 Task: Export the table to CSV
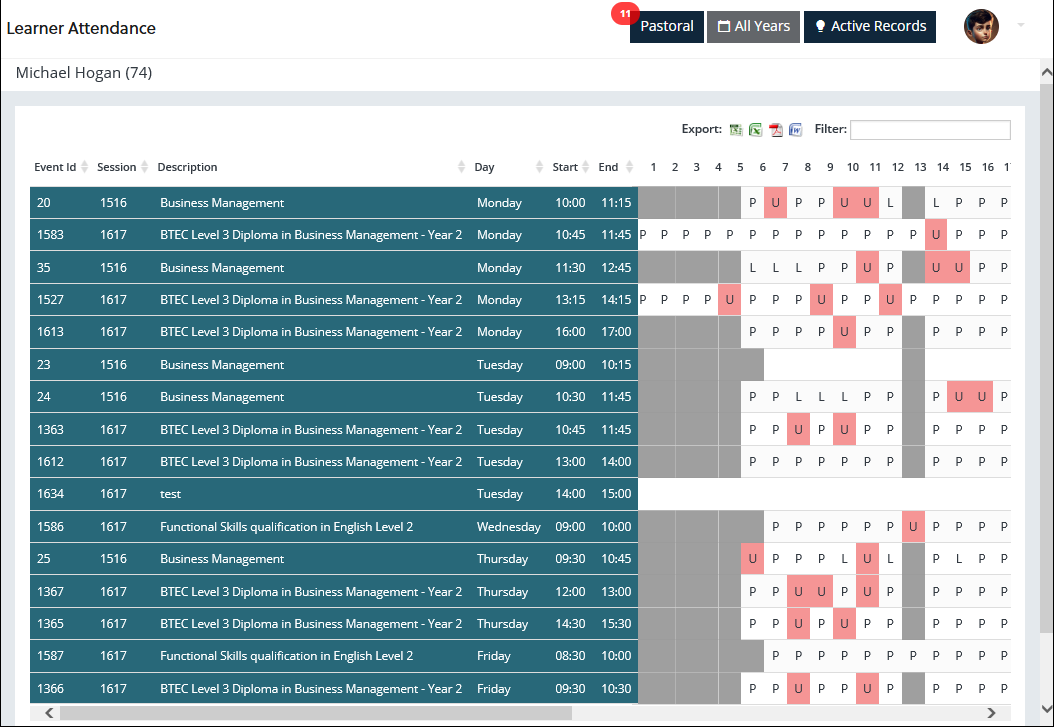pos(736,129)
